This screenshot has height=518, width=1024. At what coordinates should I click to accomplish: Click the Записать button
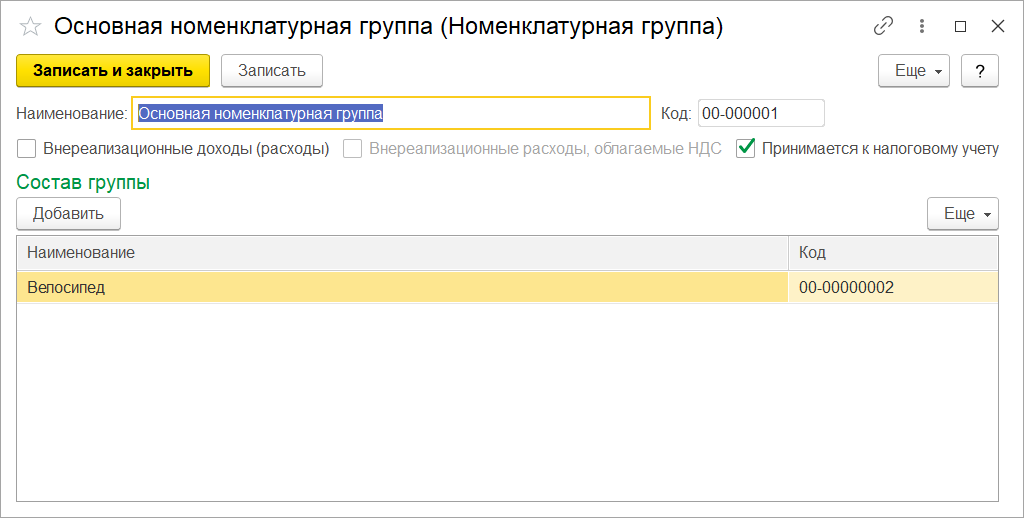point(272,71)
